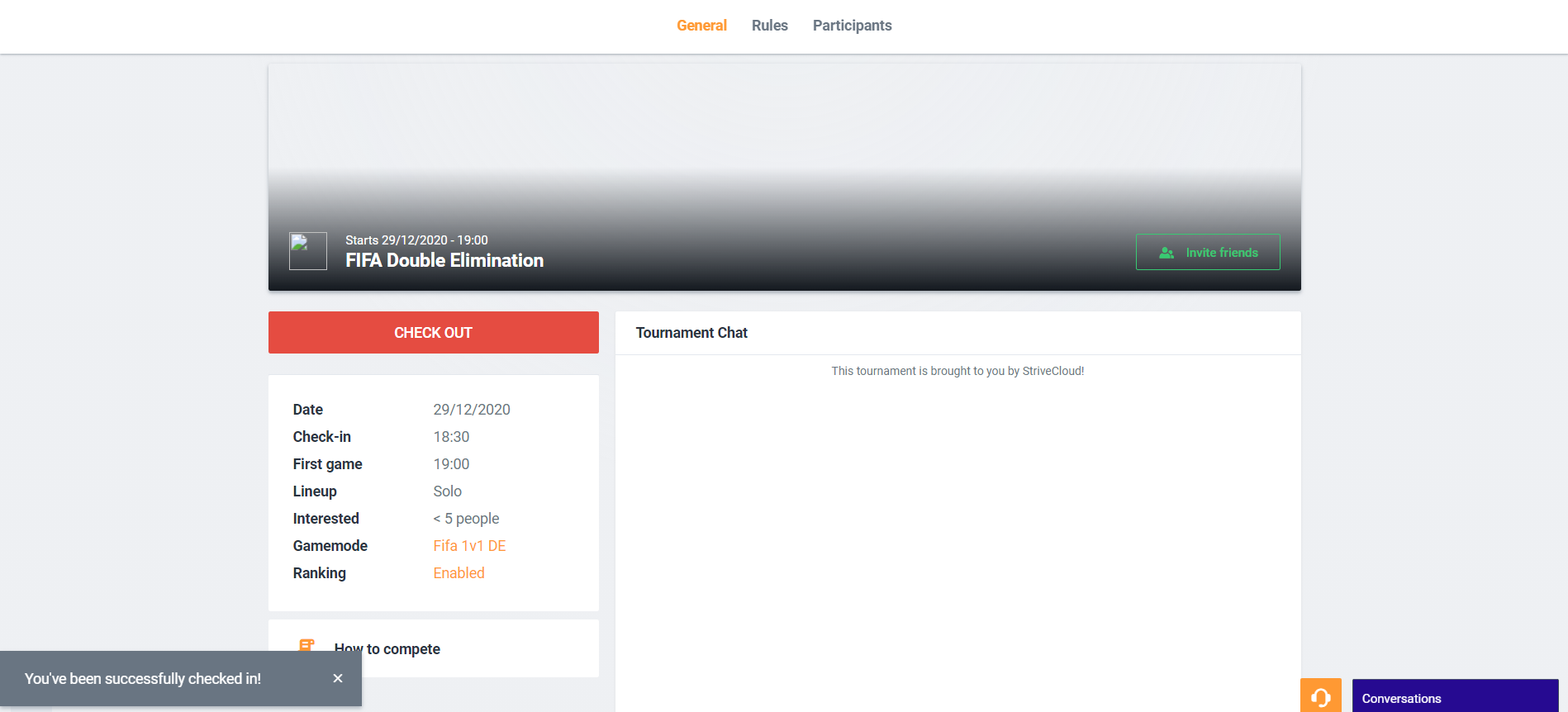Viewport: 1568px width, 712px height.
Task: Switch to the General tab
Action: [701, 26]
